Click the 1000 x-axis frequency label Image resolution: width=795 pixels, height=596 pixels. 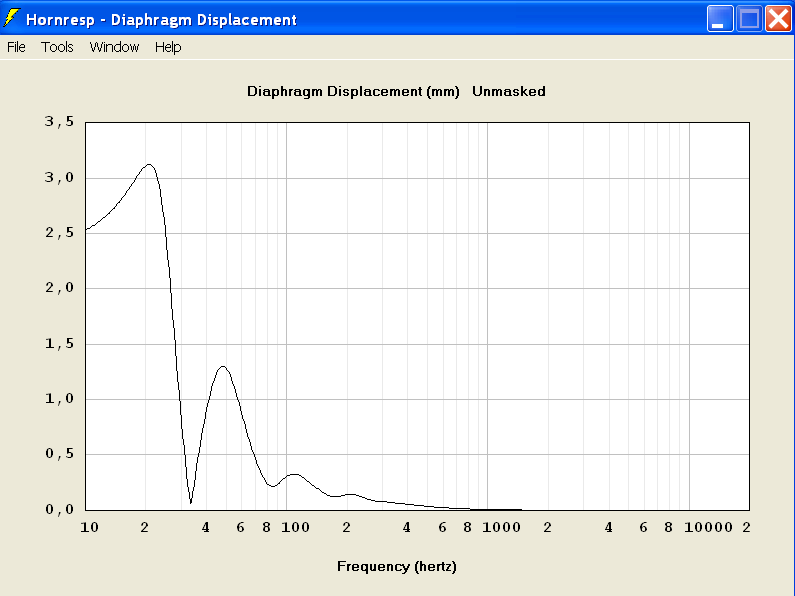pos(501,528)
